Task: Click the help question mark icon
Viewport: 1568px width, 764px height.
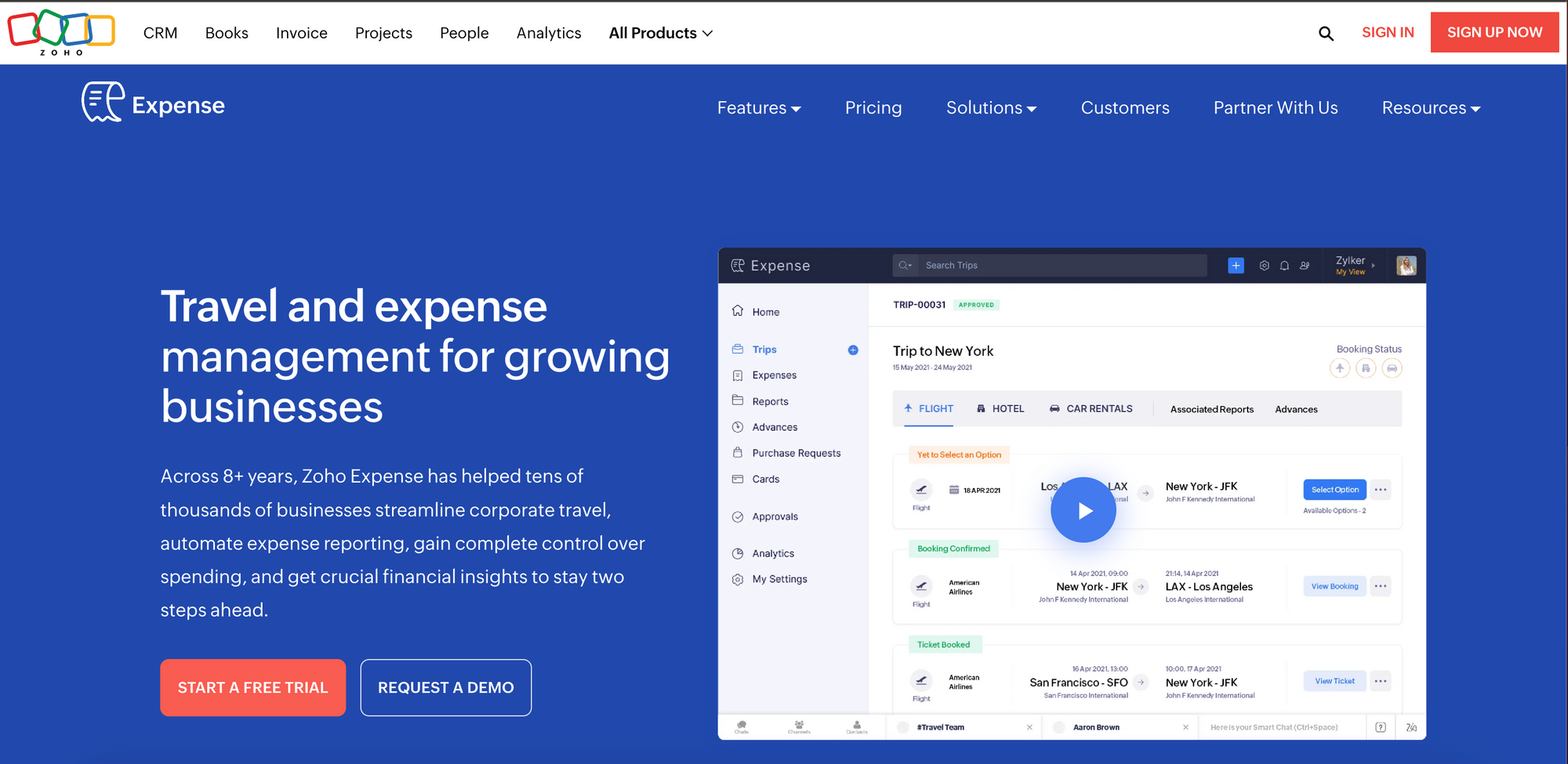Action: 1381,727
